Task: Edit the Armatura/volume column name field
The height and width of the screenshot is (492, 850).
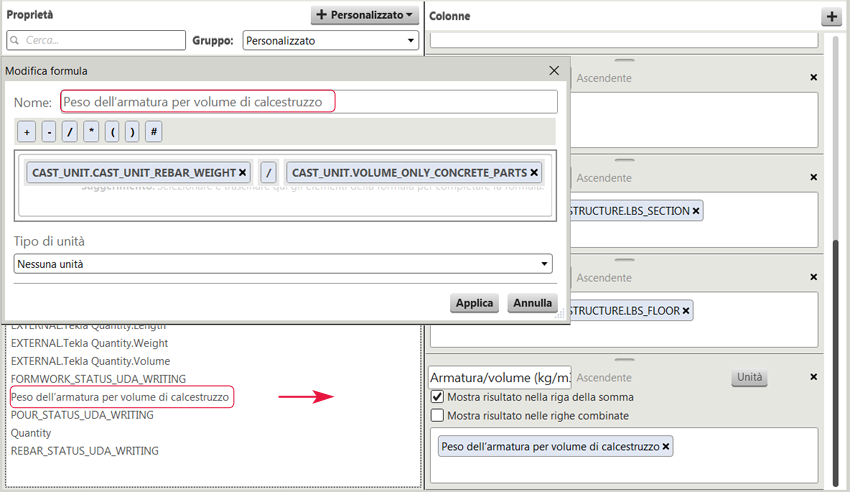Action: point(500,378)
